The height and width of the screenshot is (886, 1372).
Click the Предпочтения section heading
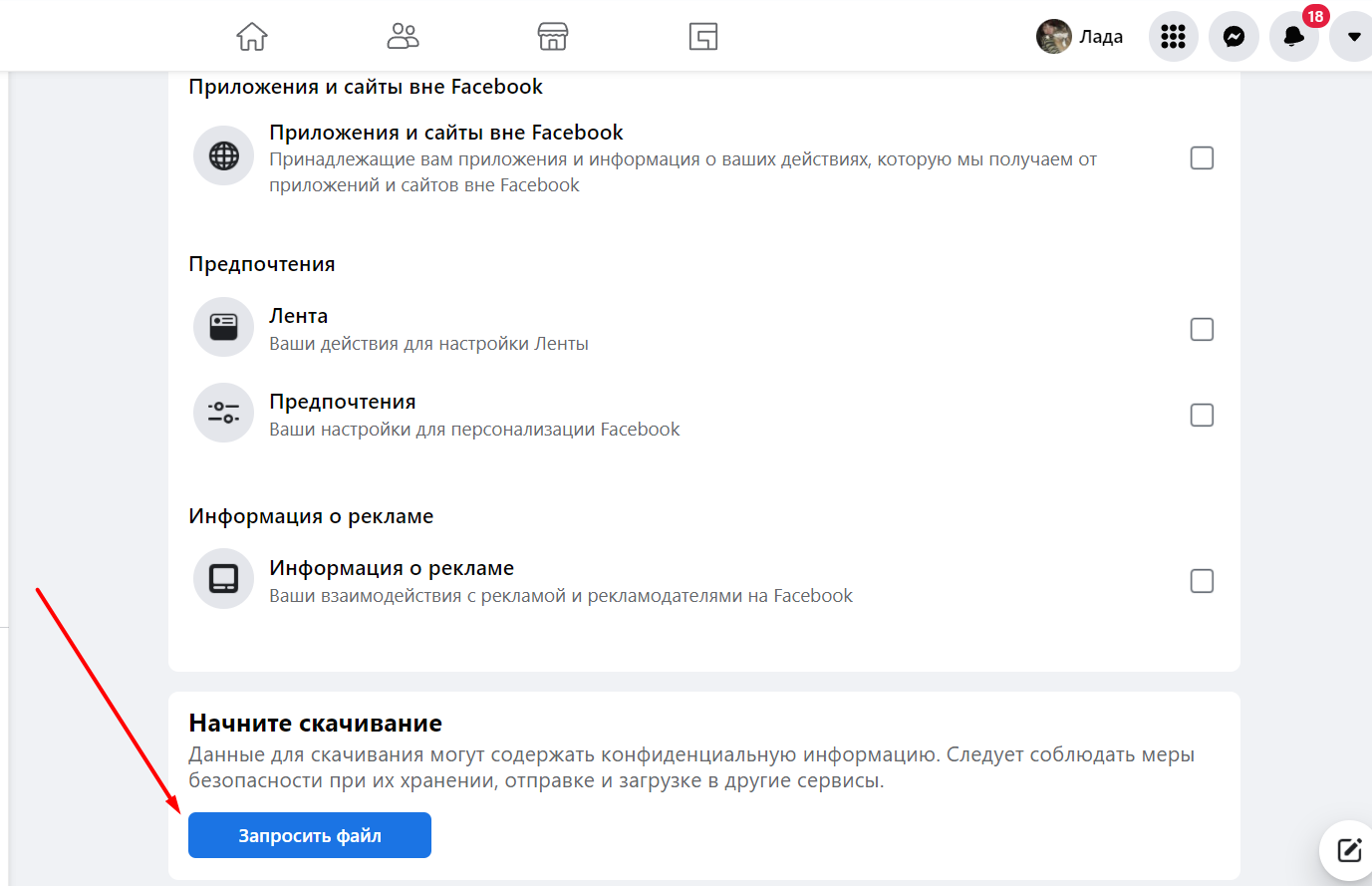(262, 264)
